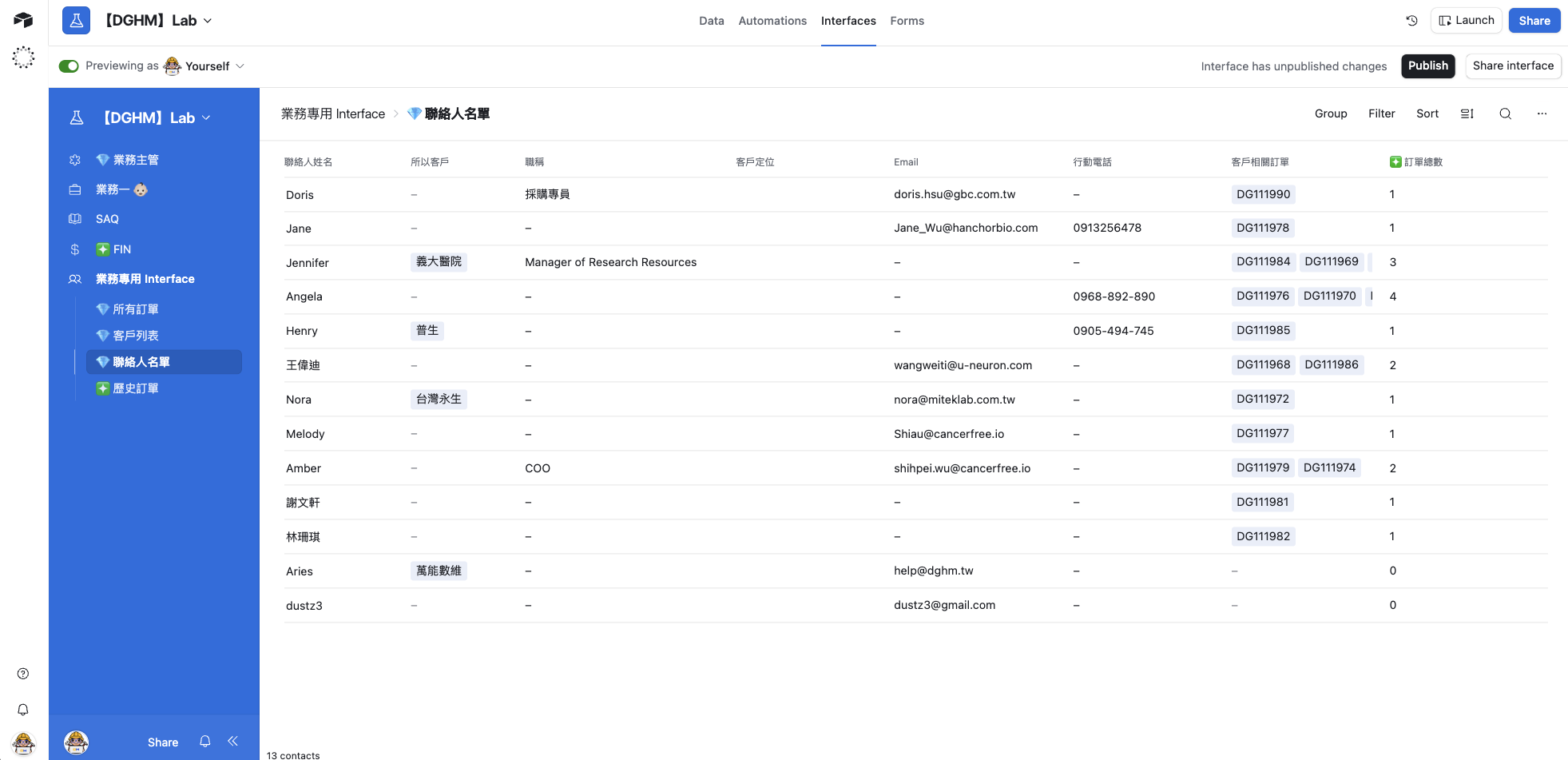Click the help question mark icon
Viewport: 1568px width, 760px height.
(23, 674)
